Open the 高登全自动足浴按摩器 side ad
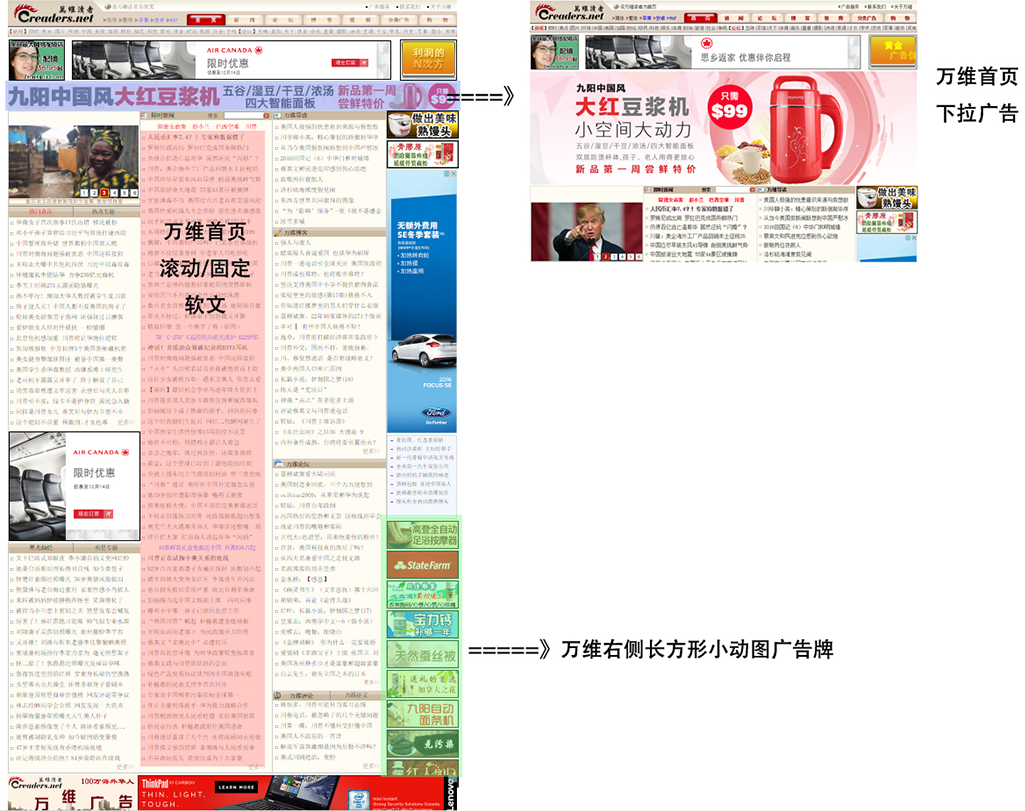This screenshot has width=1025, height=811. 422,534
